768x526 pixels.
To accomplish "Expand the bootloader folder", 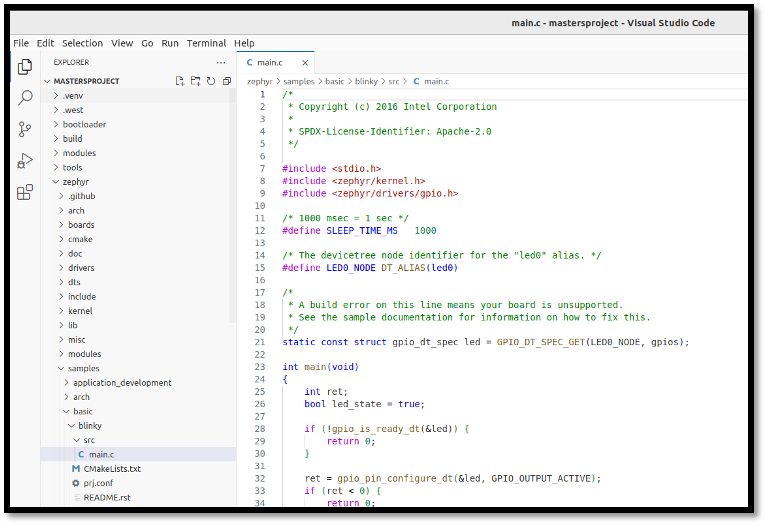I will point(138,124).
